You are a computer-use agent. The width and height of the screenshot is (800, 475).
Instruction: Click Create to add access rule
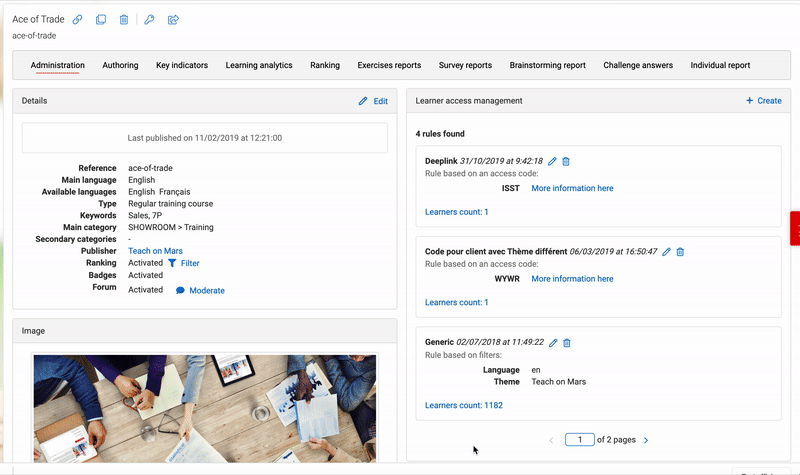point(769,101)
